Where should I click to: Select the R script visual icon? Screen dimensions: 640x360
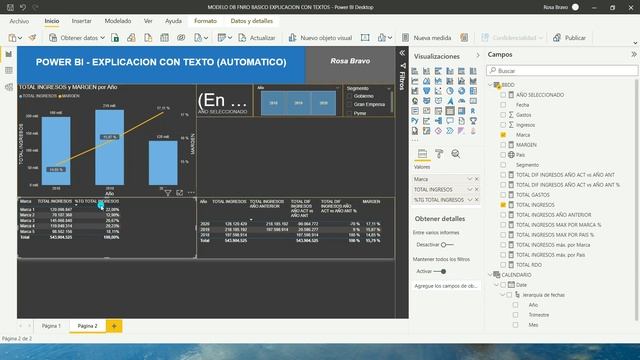[x=473, y=111]
